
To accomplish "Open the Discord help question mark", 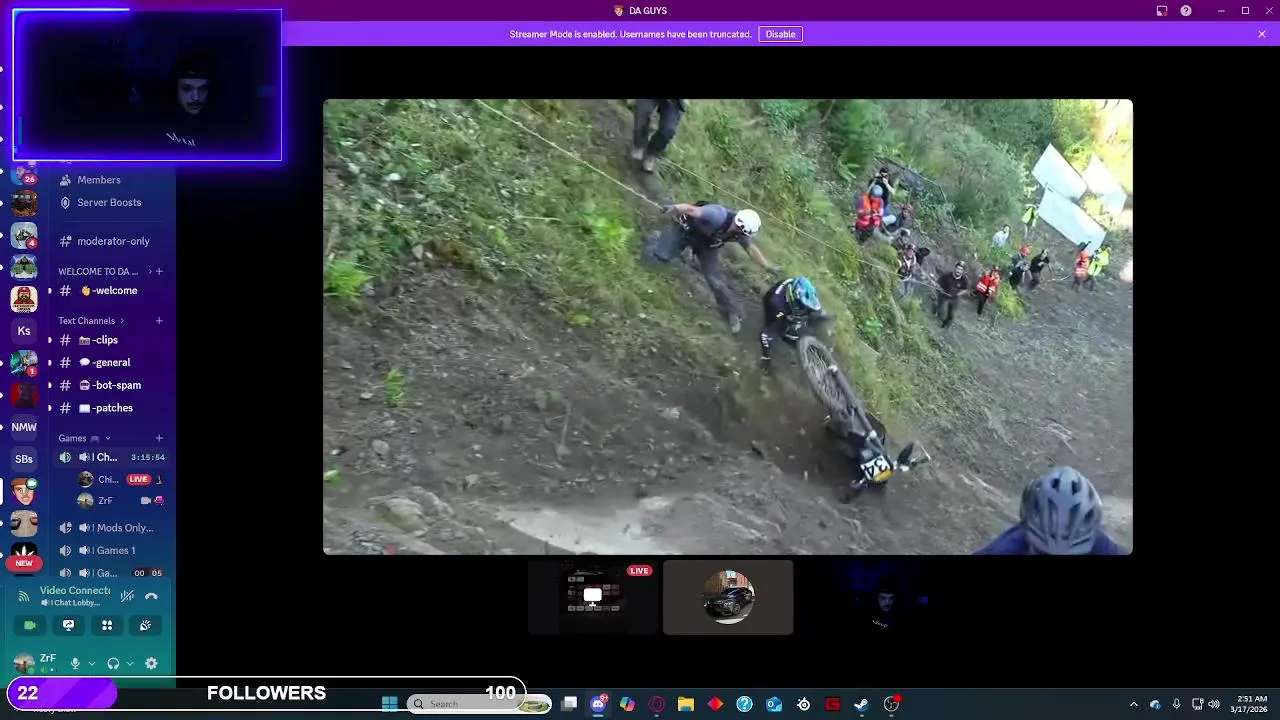I will pyautogui.click(x=1186, y=11).
